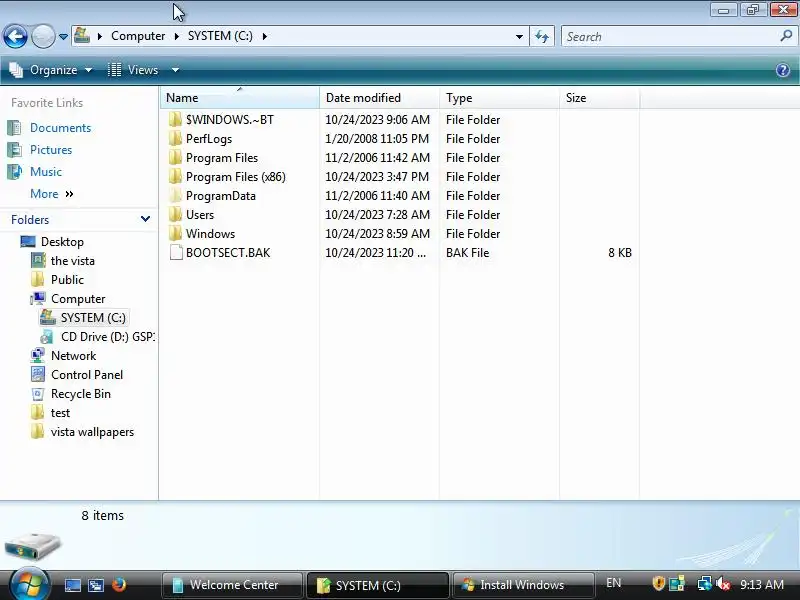800x600 pixels.
Task: Collapse the Folders pane chevron
Action: pyautogui.click(x=145, y=219)
